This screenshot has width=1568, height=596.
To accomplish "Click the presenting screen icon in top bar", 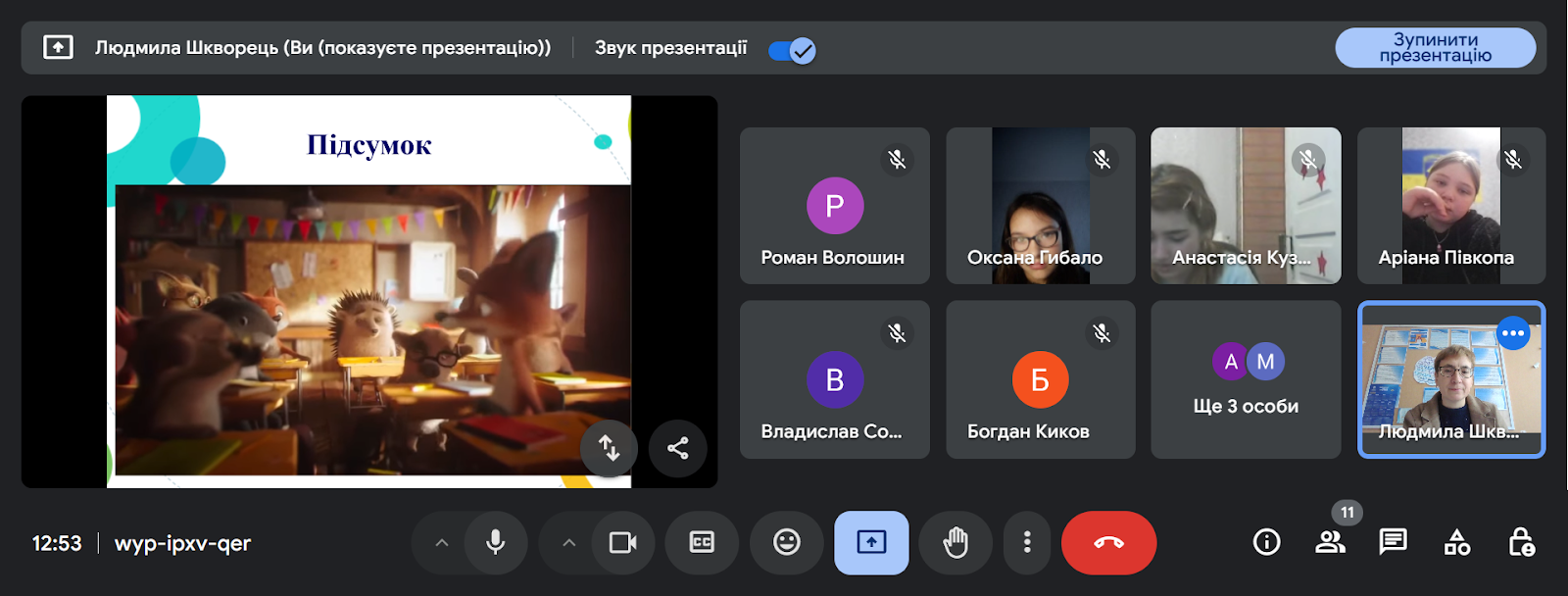I will [x=58, y=47].
